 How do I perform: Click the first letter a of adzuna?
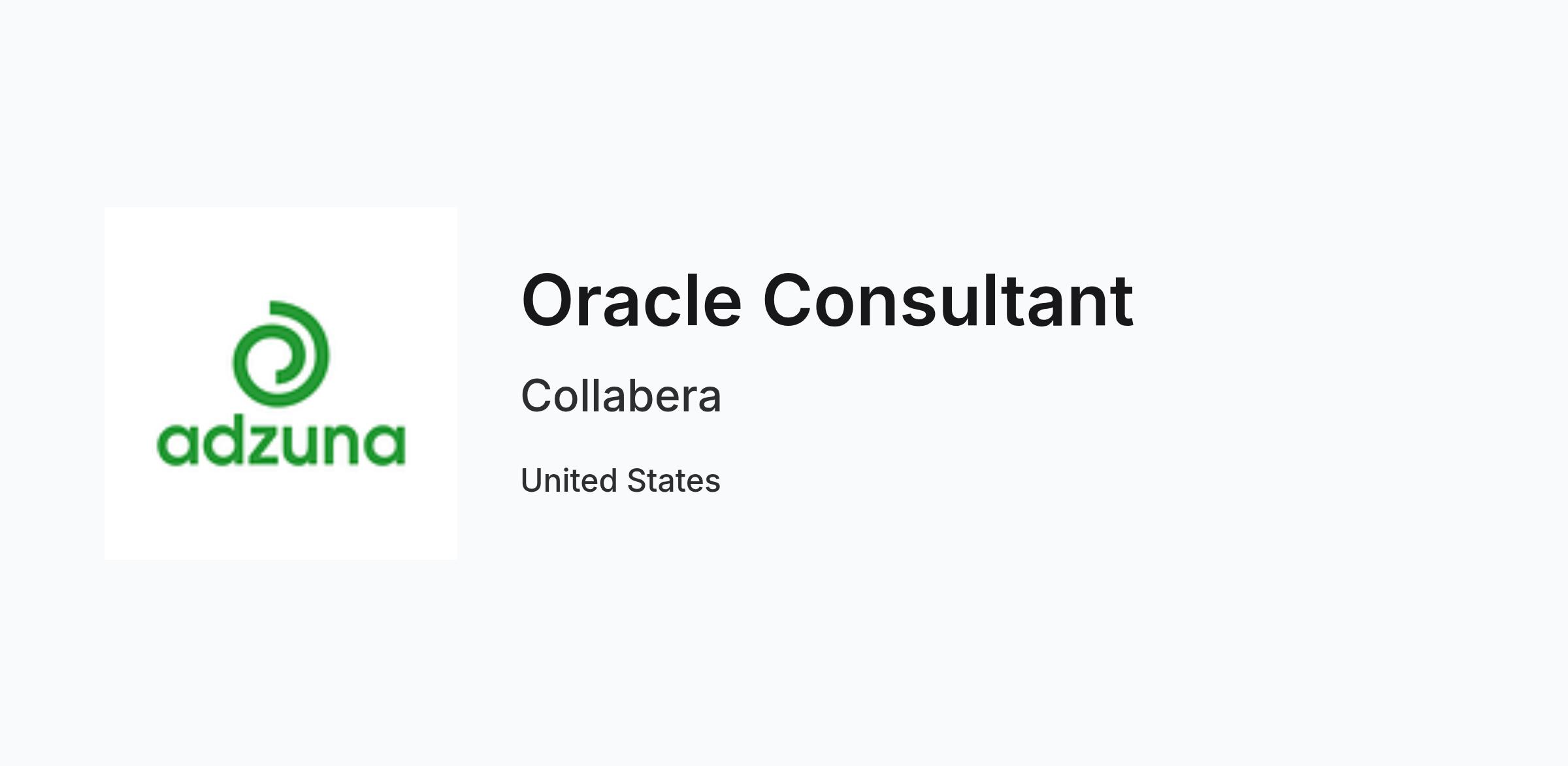pos(178,445)
